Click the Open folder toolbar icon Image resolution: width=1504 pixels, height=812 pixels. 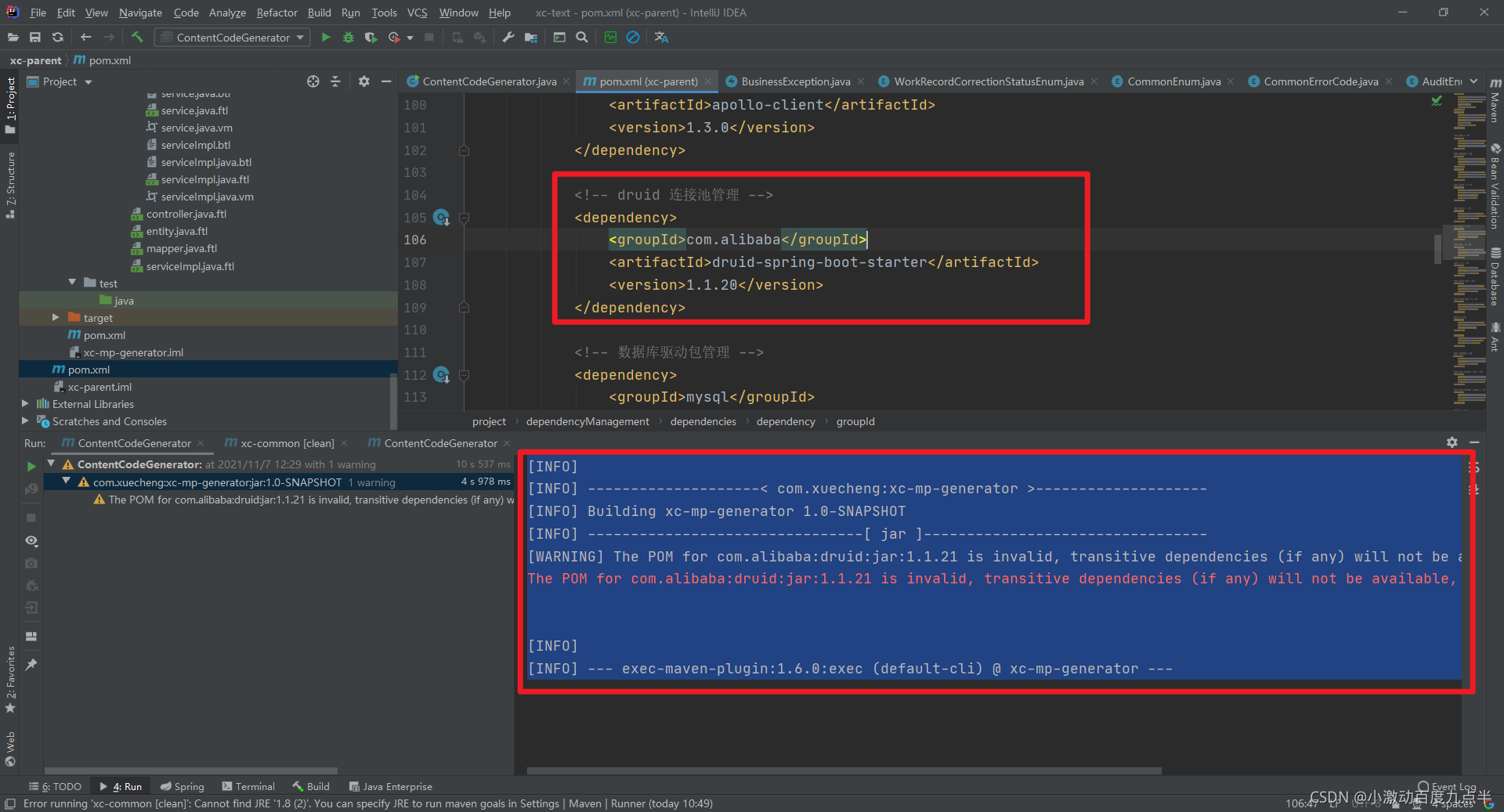click(x=13, y=37)
